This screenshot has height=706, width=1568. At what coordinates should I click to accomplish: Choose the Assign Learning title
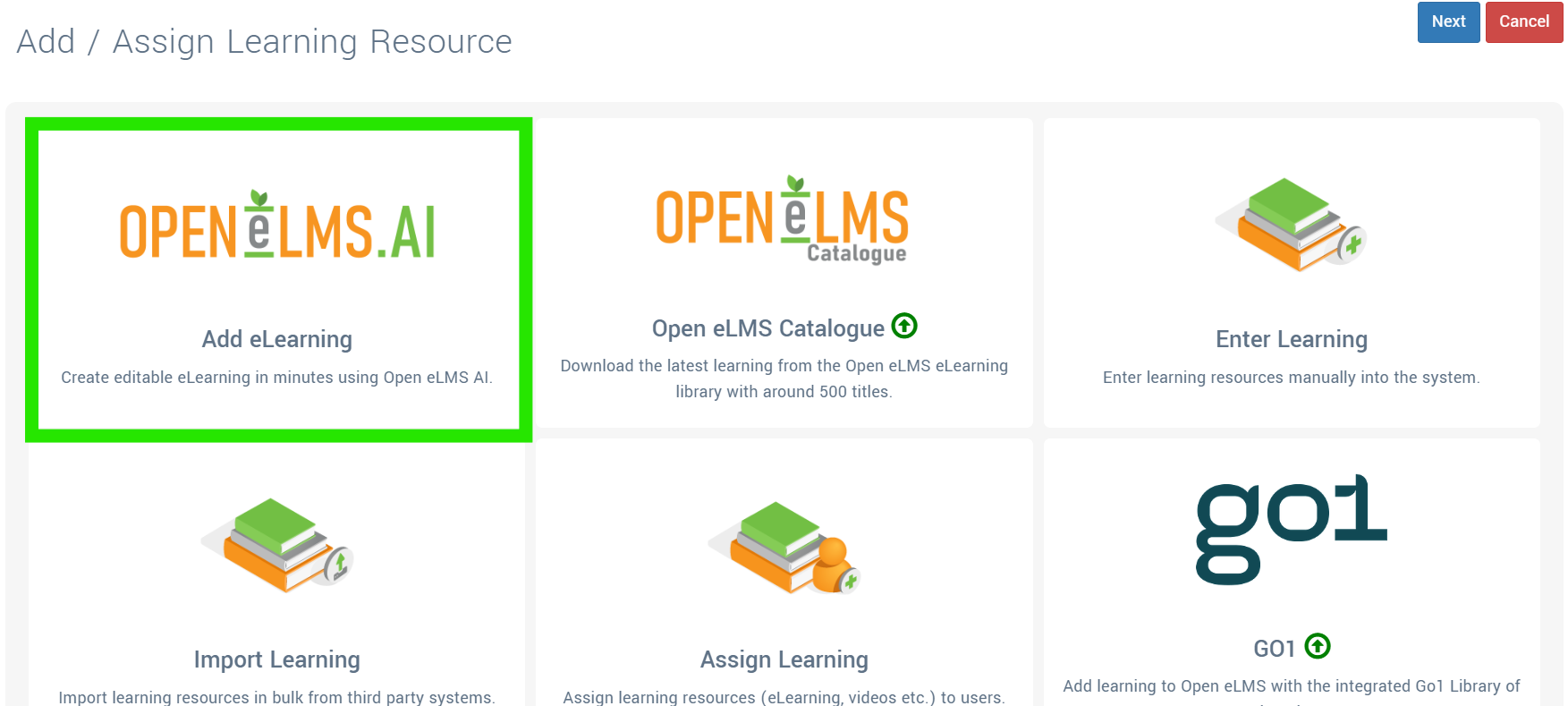point(784,659)
